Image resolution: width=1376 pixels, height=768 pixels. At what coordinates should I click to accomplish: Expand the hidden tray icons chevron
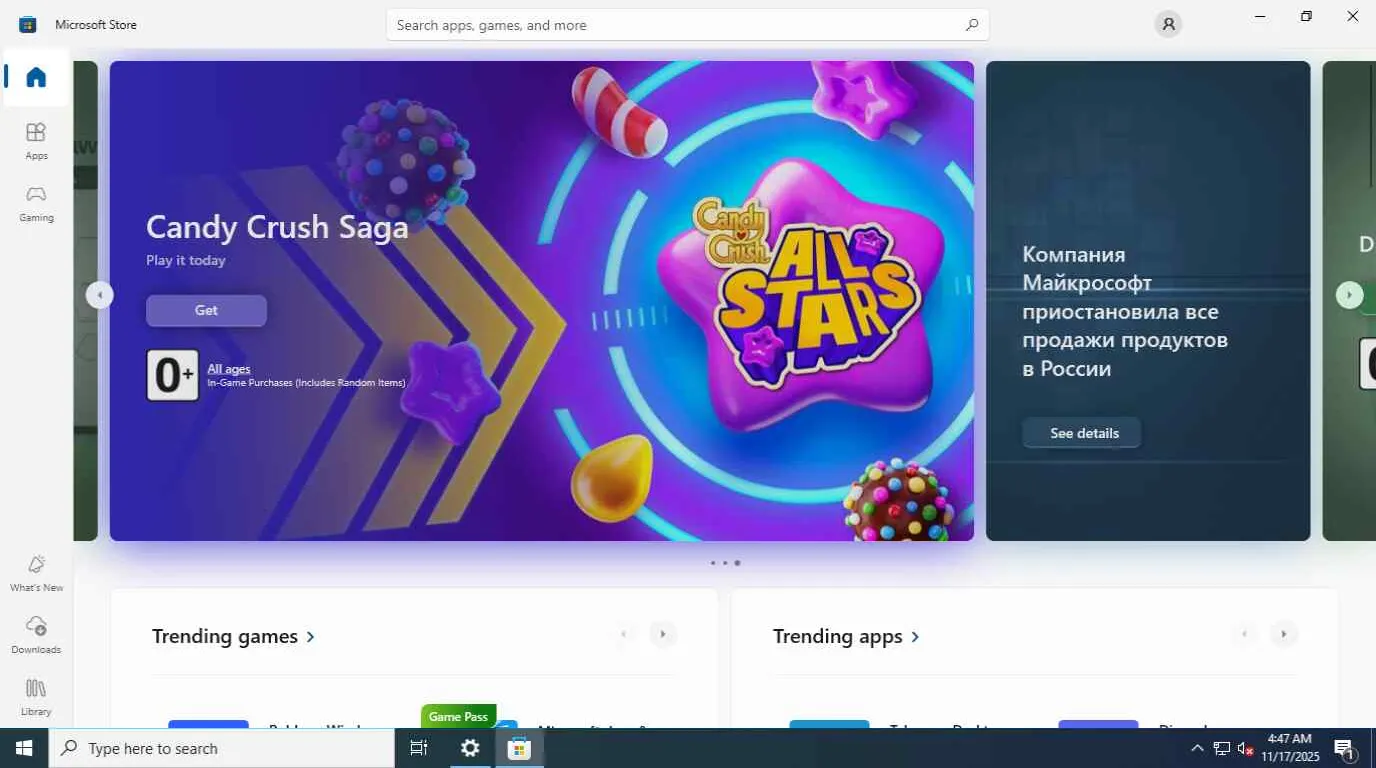coord(1197,748)
